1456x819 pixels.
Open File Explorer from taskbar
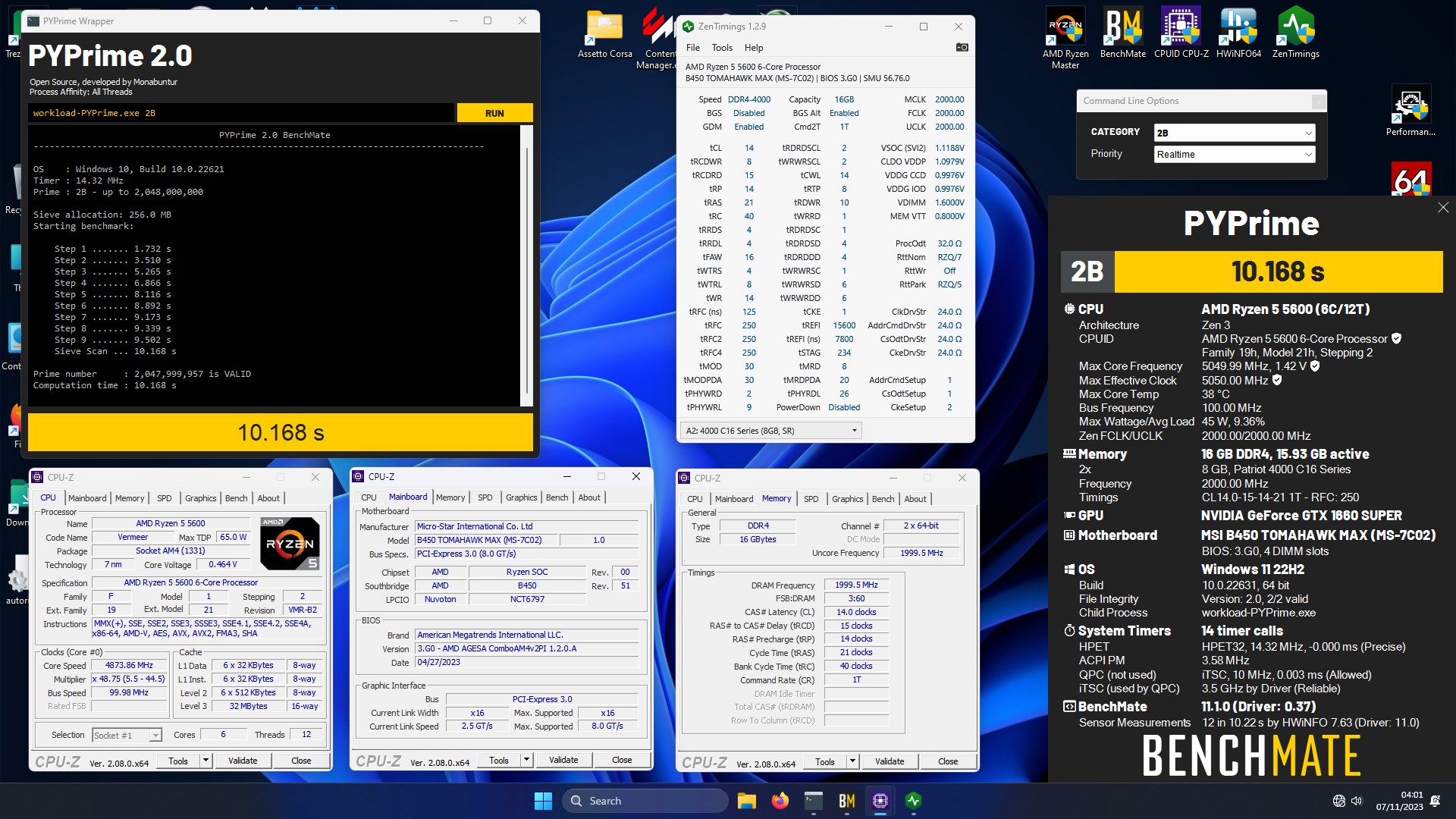[746, 801]
